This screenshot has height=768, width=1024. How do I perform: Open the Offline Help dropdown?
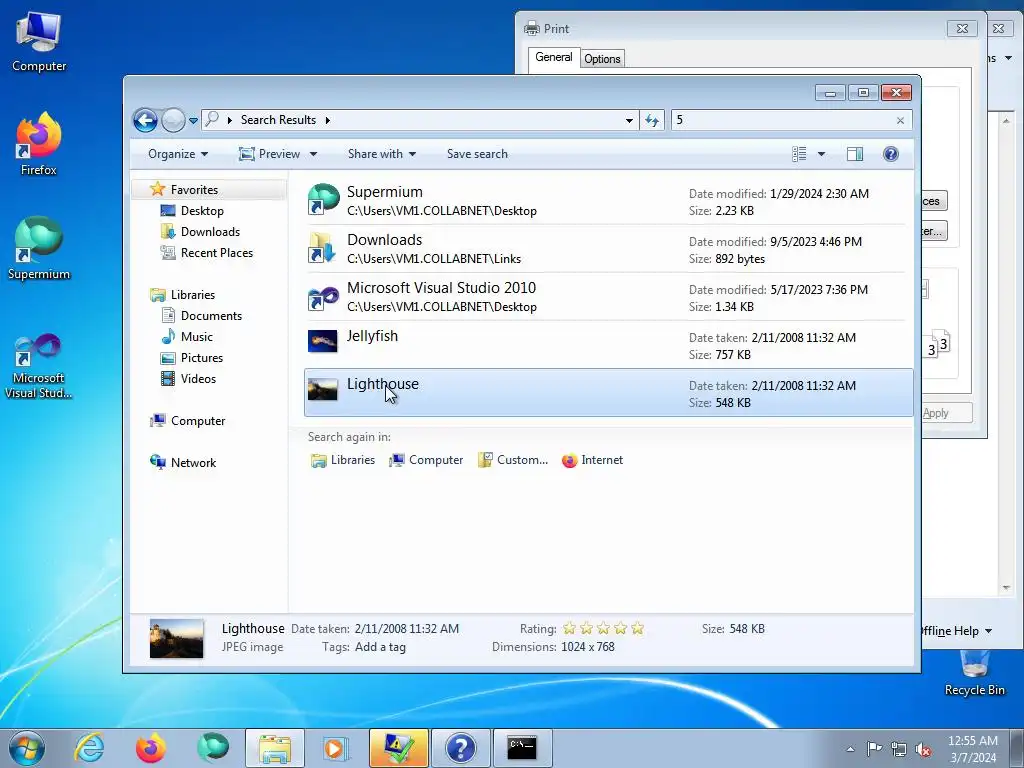point(957,631)
